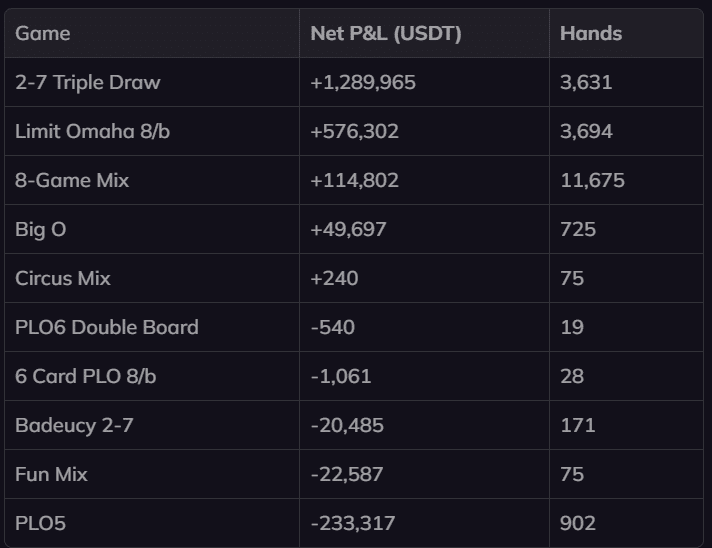Click the +49,697 Big O profit value

349,229
